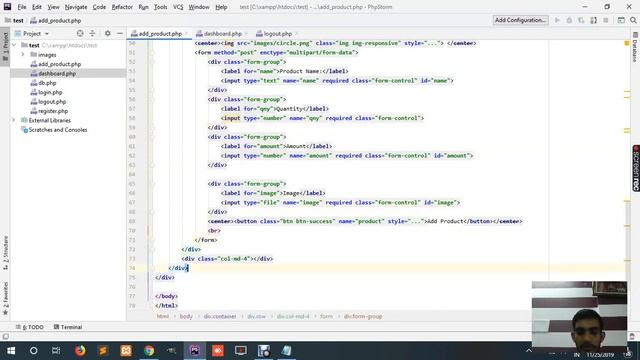Click 'form' in editor breadcrumbs

click(326, 316)
